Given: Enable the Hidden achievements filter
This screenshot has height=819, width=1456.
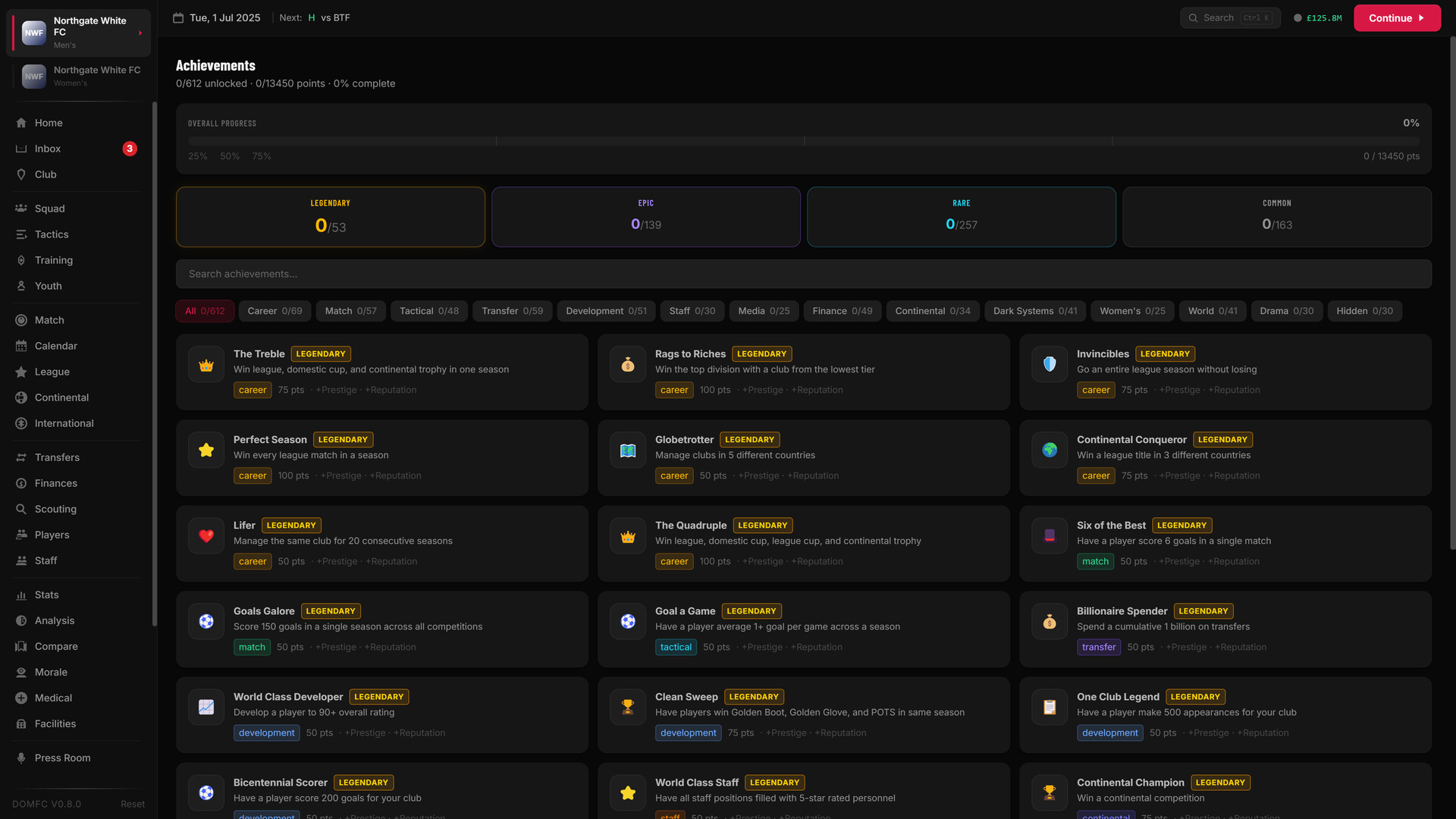Looking at the screenshot, I should coord(1364,311).
